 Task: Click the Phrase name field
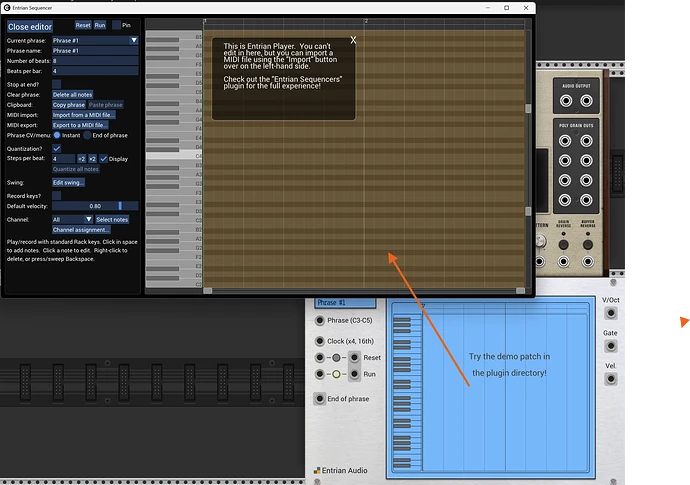coord(95,51)
